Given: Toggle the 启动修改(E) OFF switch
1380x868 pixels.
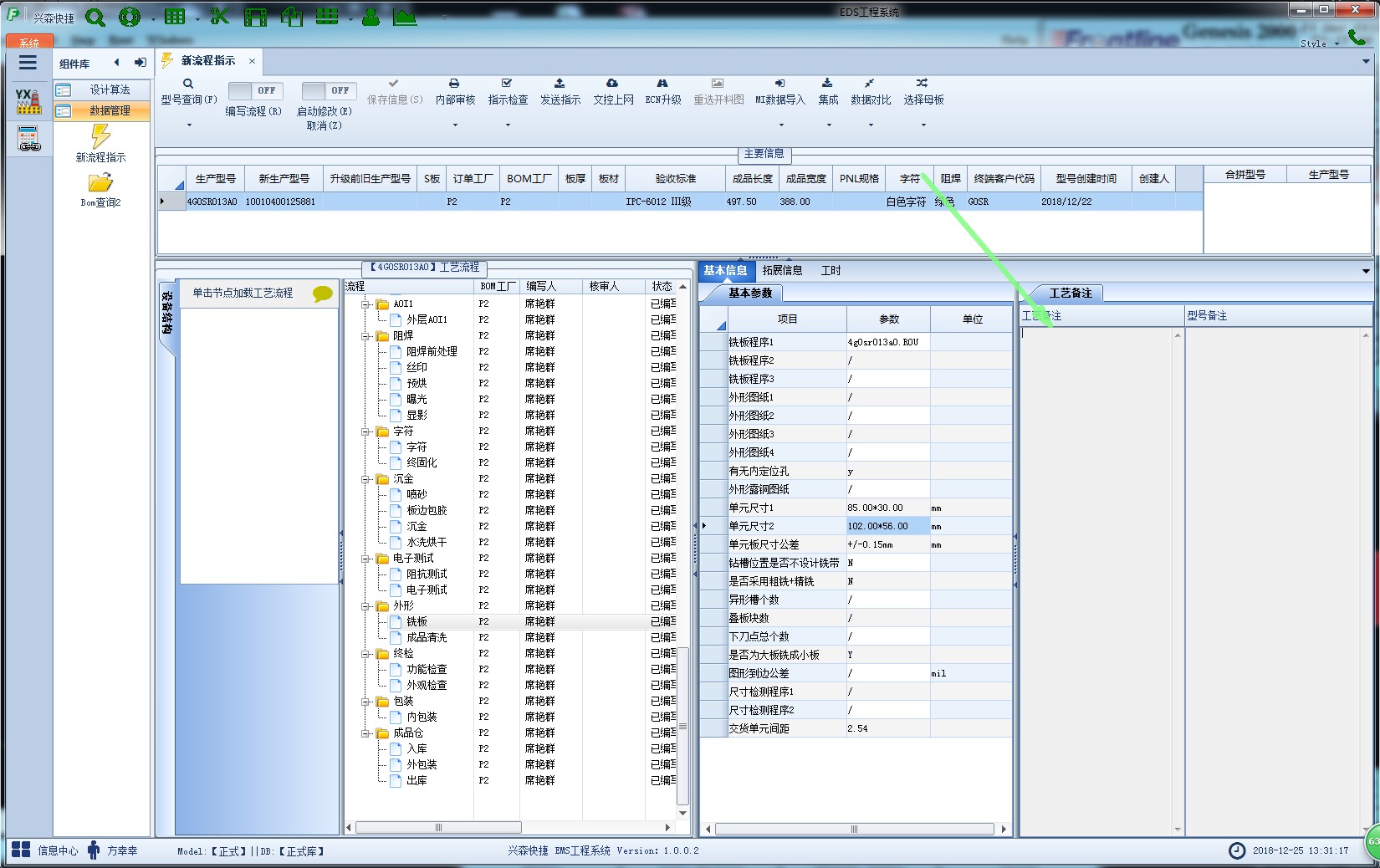Looking at the screenshot, I should point(329,90).
